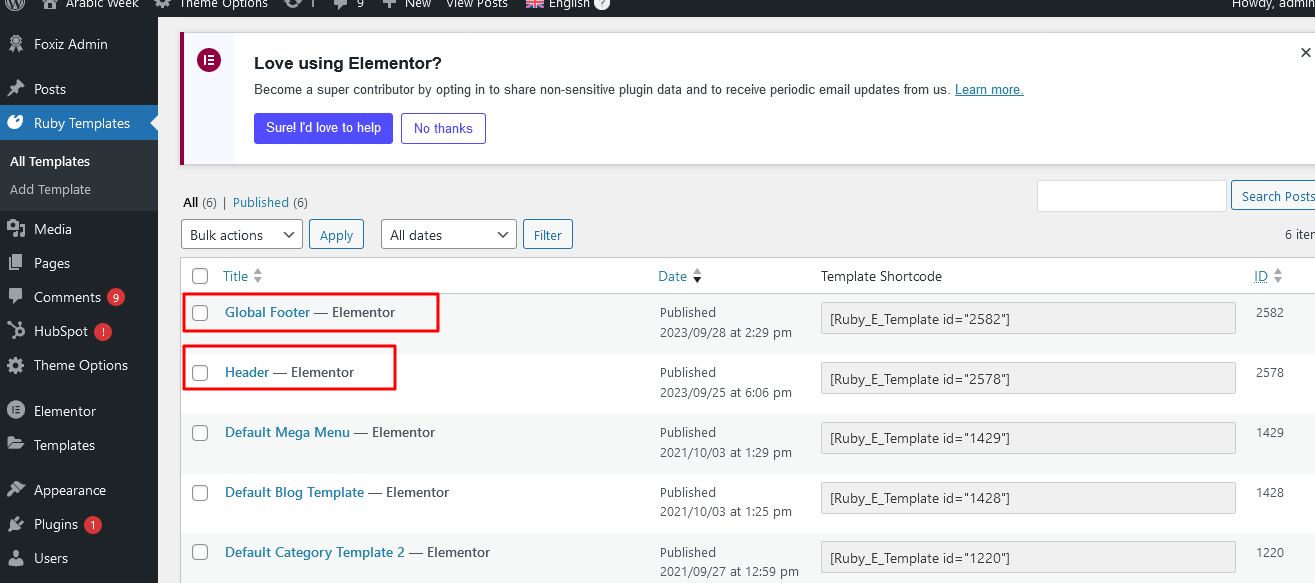The height and width of the screenshot is (583, 1315).
Task: Click the Appearance brush icon
Action: pos(15,490)
